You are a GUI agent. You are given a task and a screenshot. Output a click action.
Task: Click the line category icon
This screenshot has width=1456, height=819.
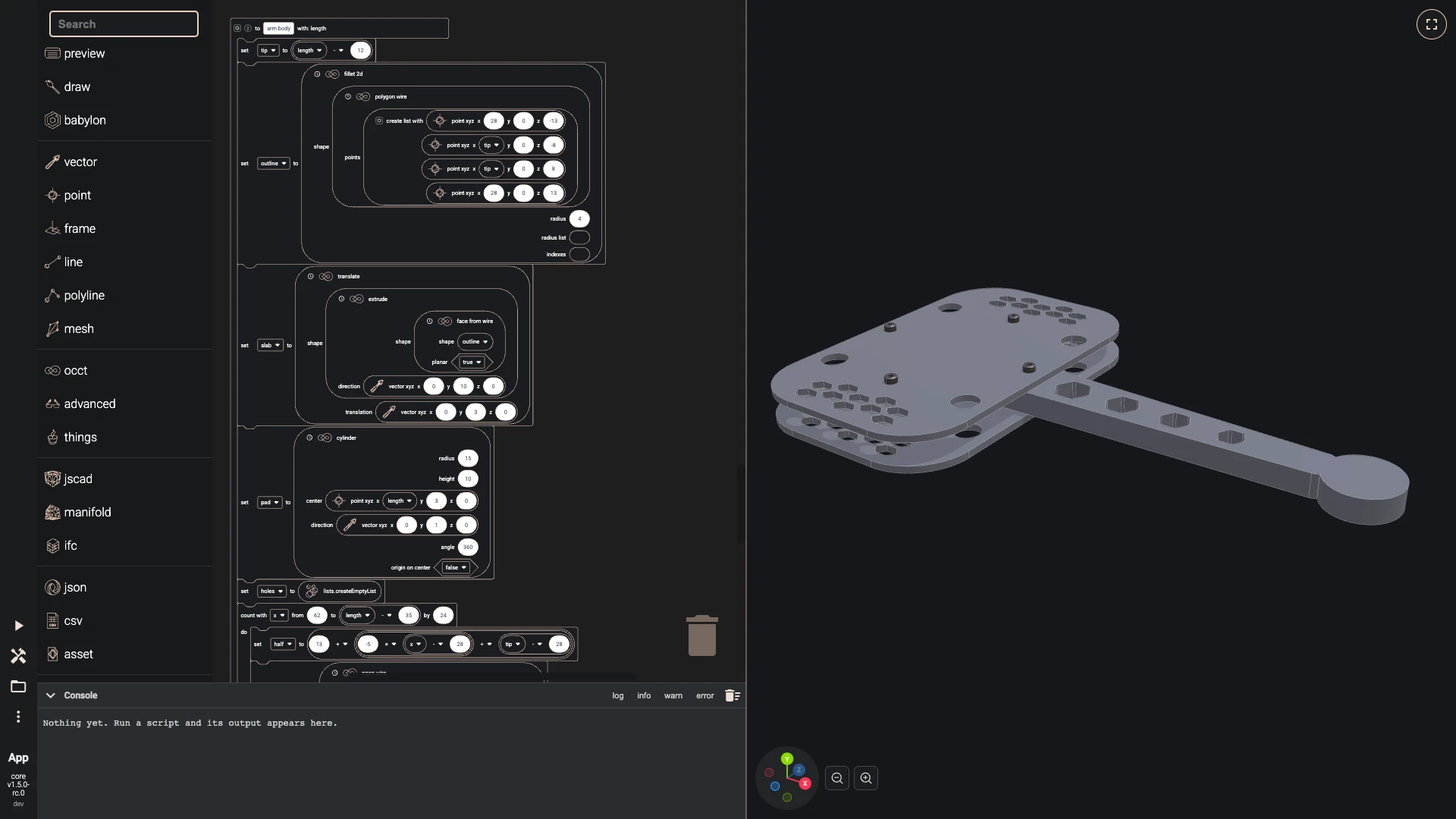(52, 262)
